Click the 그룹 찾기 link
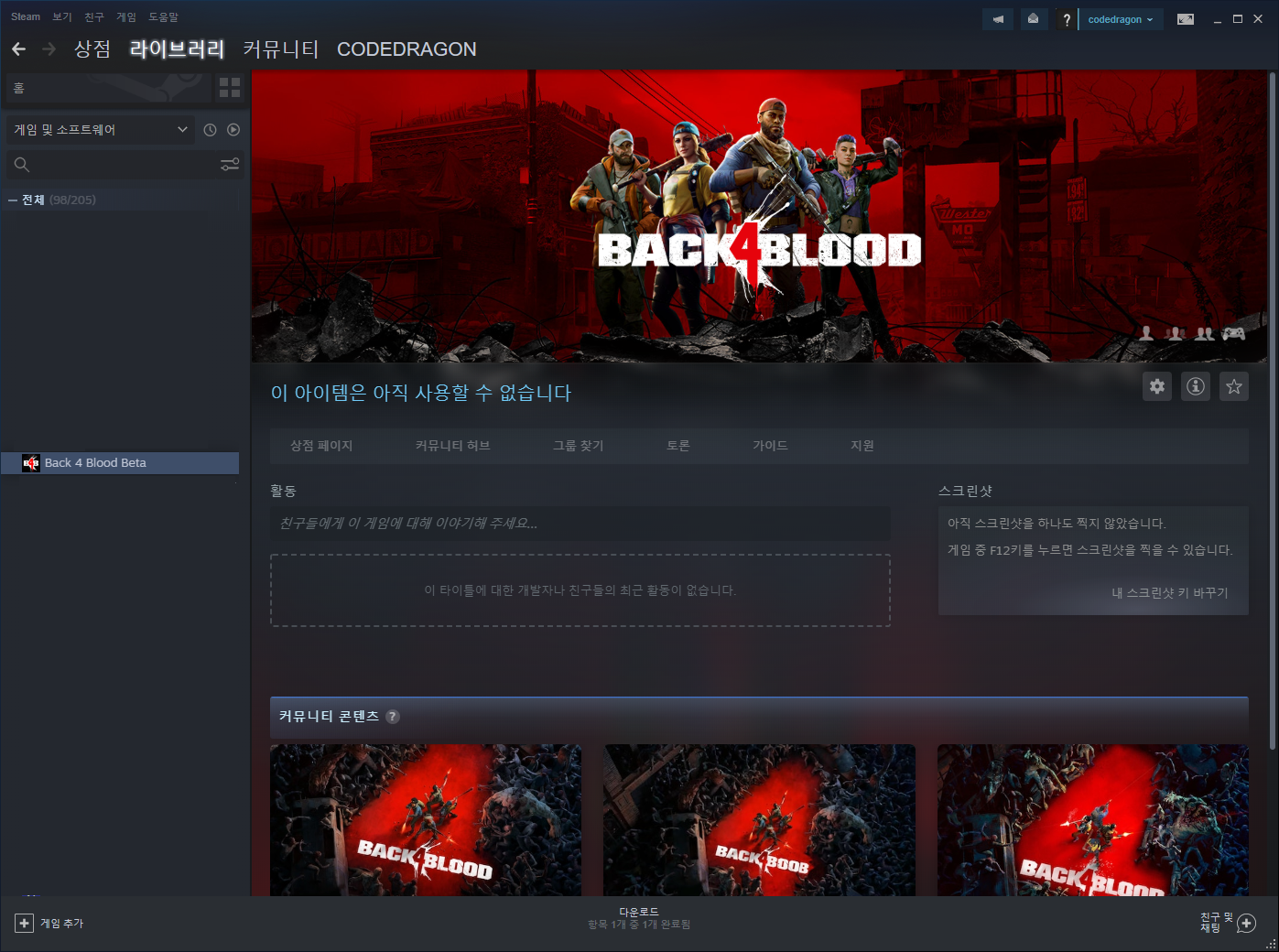 [579, 446]
